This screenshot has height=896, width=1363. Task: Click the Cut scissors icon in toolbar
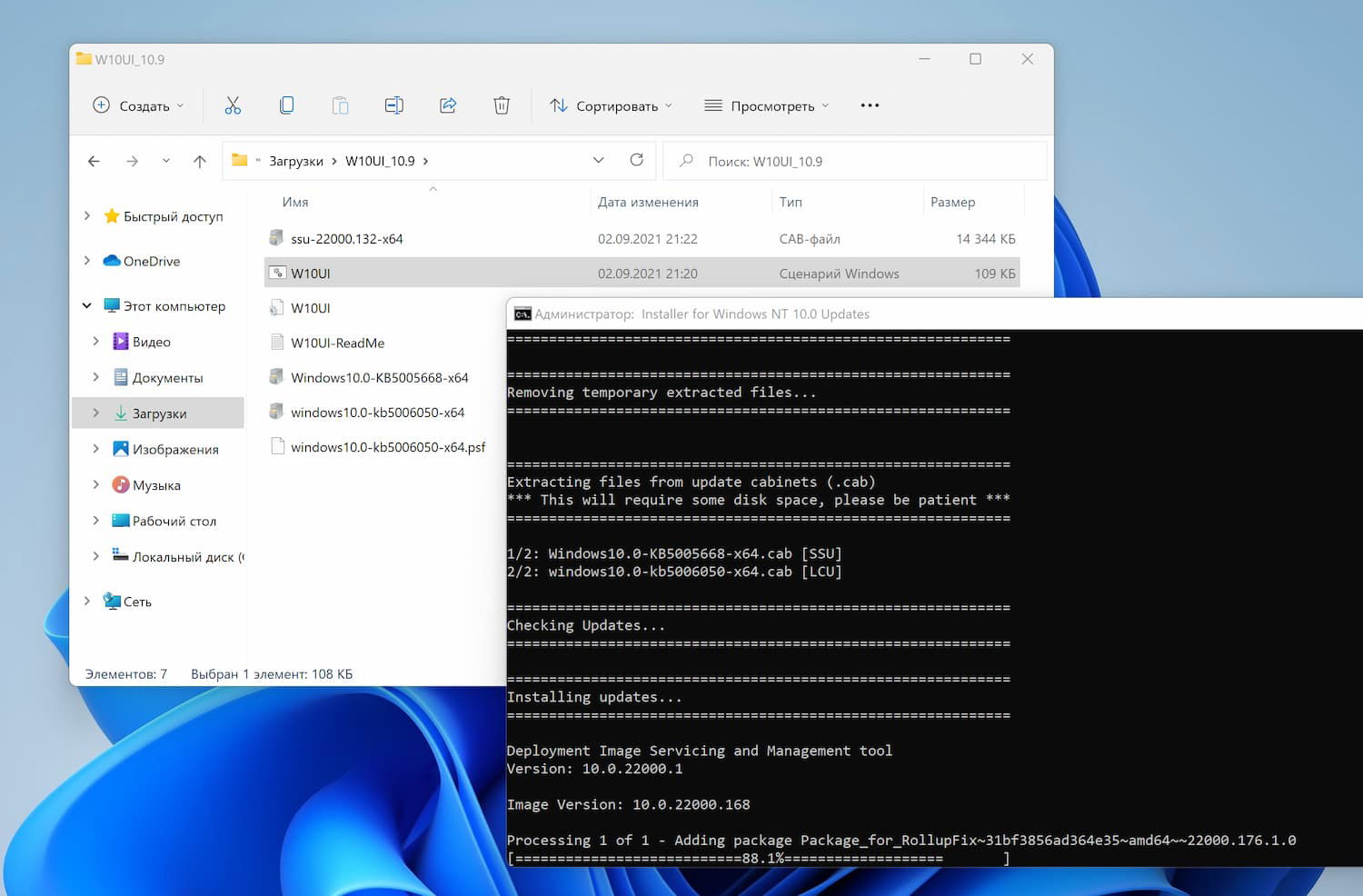pos(233,105)
